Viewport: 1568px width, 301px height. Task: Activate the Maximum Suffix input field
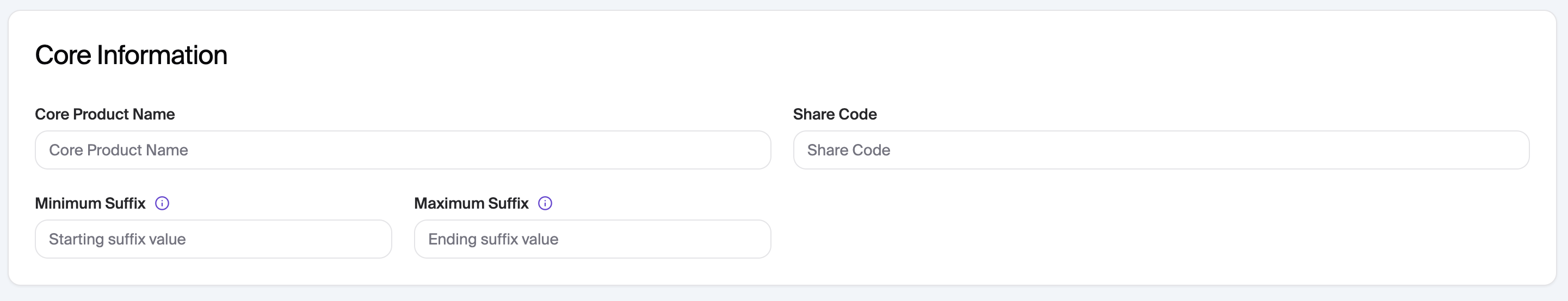592,239
